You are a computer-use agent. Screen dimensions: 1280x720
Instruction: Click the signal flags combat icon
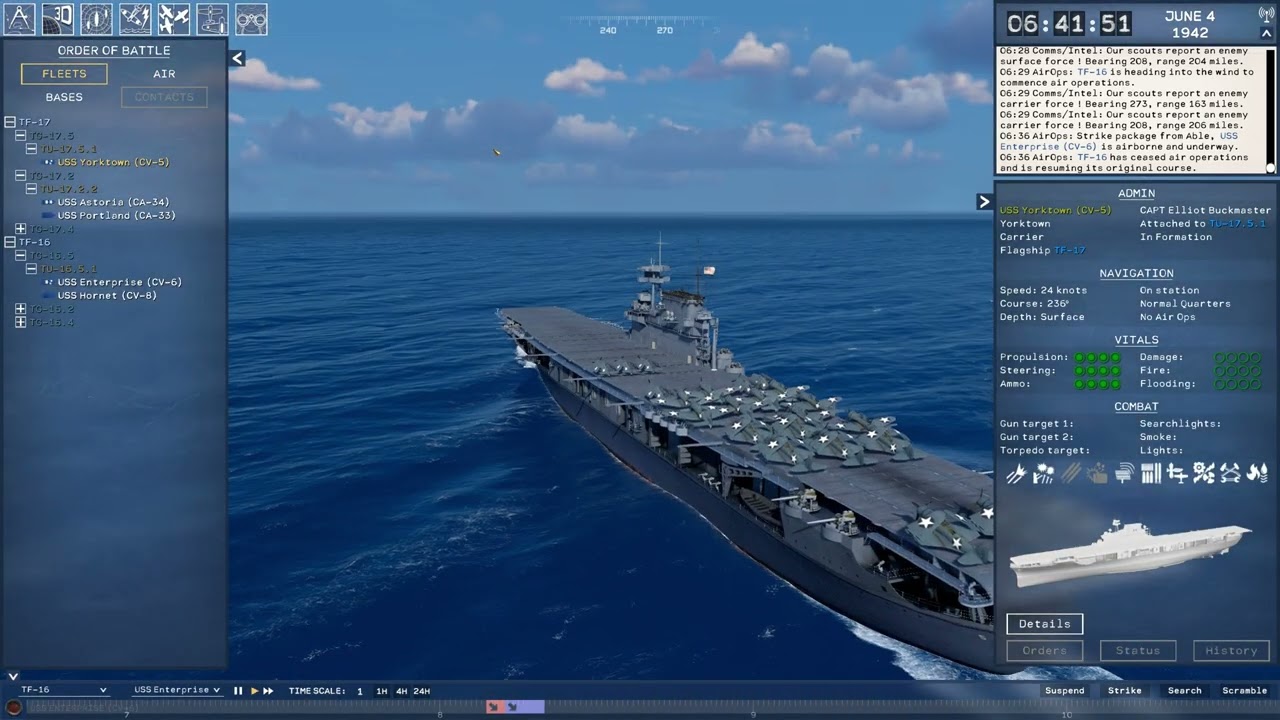[1151, 474]
